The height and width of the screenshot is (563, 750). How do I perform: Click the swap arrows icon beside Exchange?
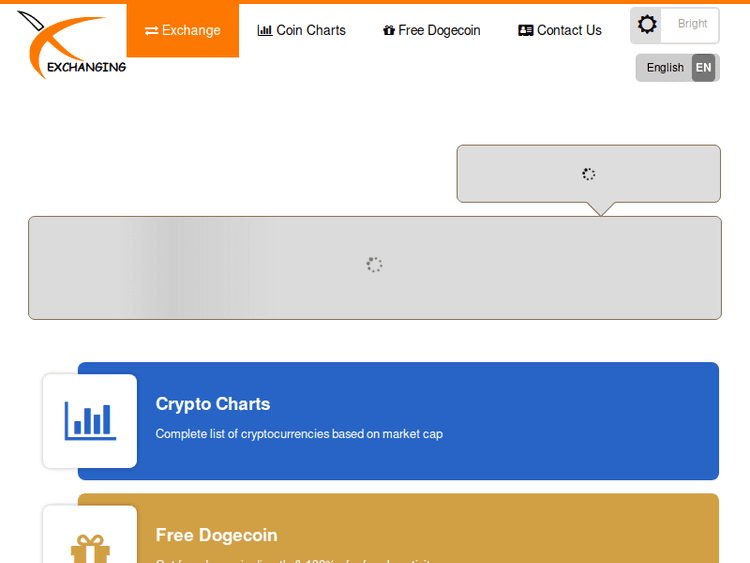pyautogui.click(x=151, y=31)
